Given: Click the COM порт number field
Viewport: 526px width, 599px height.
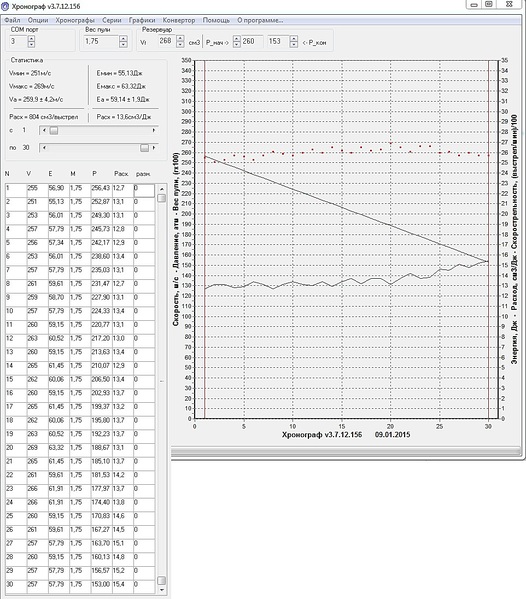Looking at the screenshot, I should point(18,41).
